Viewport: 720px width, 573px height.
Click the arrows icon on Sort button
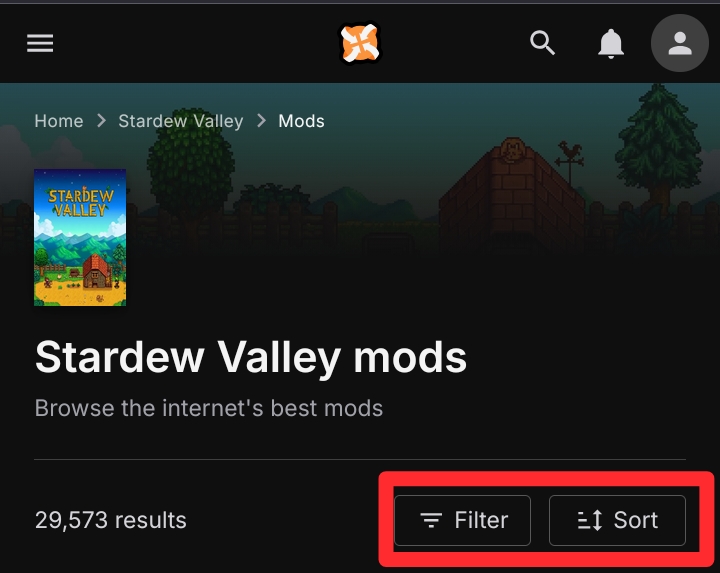tap(590, 520)
